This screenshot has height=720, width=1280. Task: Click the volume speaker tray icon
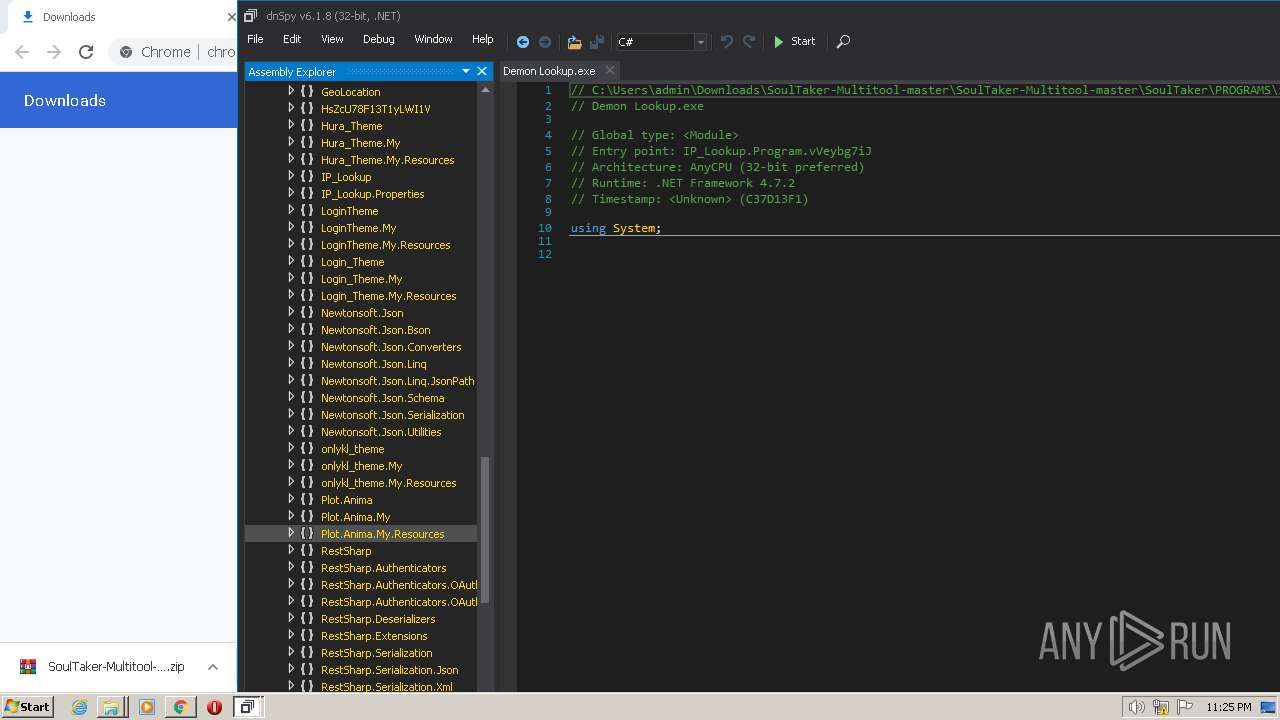pos(1136,707)
